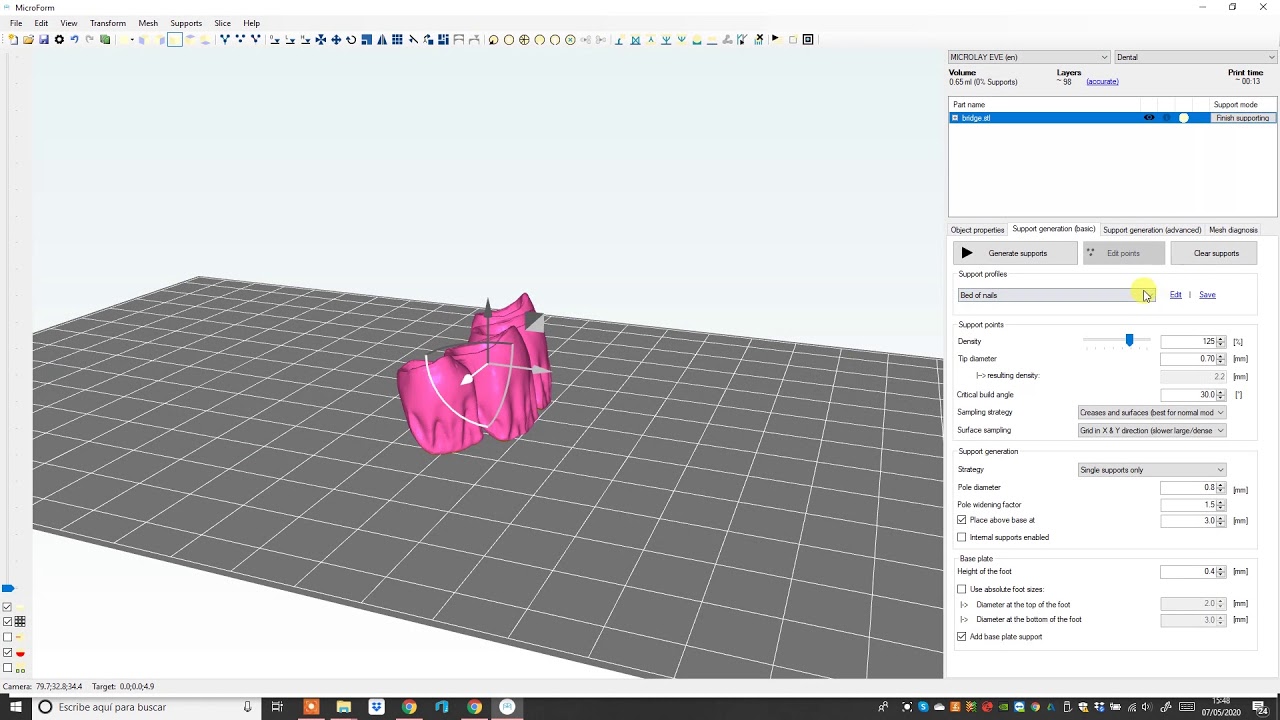Undo the last action with the blue arrow
Viewport: 1280px width, 720px height.
tap(74, 40)
